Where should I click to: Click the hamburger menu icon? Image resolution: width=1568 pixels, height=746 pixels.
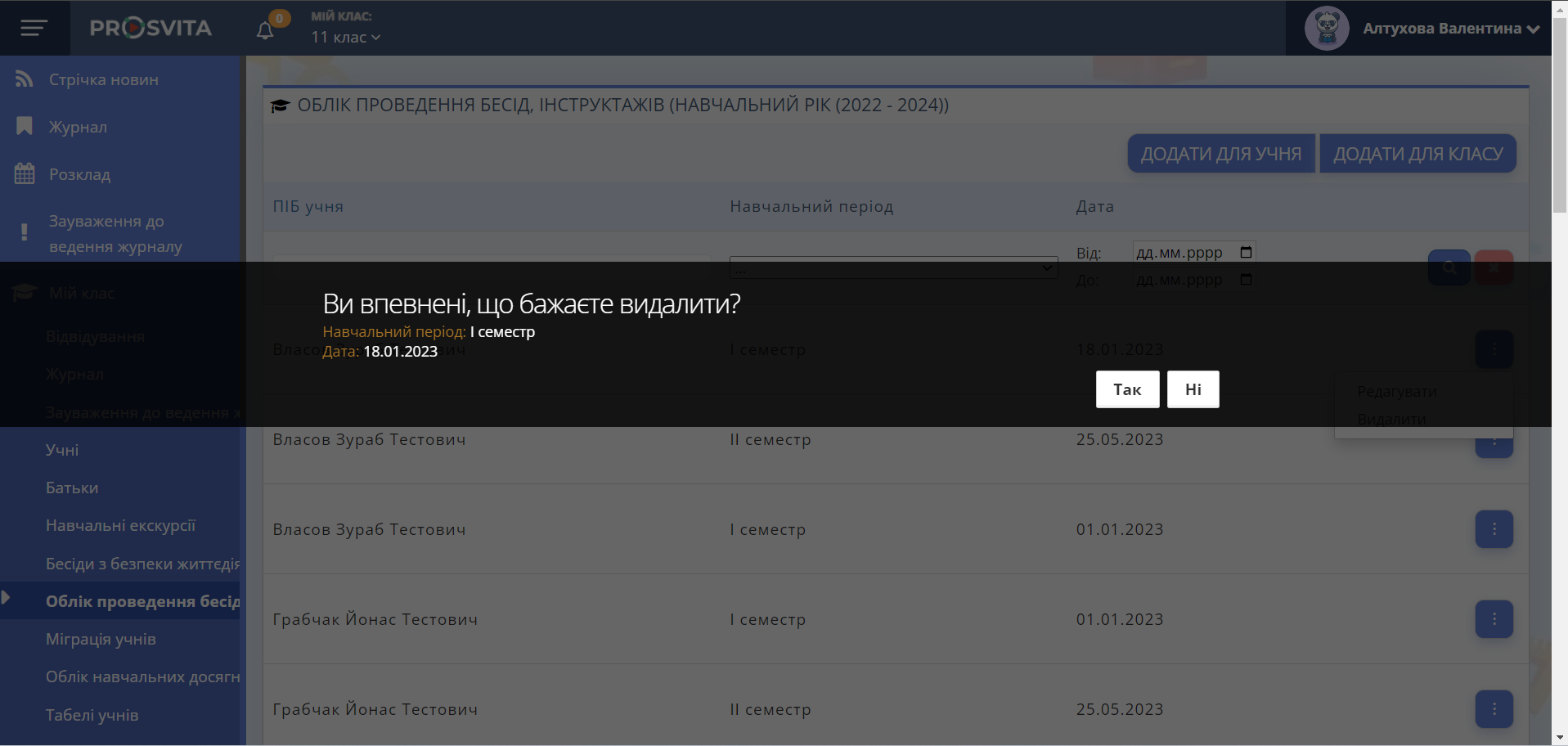tap(34, 29)
